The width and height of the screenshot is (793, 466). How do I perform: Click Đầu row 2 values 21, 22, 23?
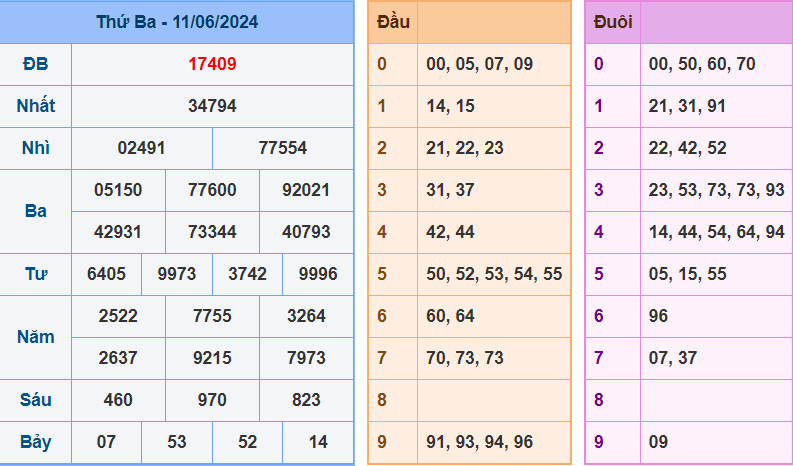coord(465,148)
